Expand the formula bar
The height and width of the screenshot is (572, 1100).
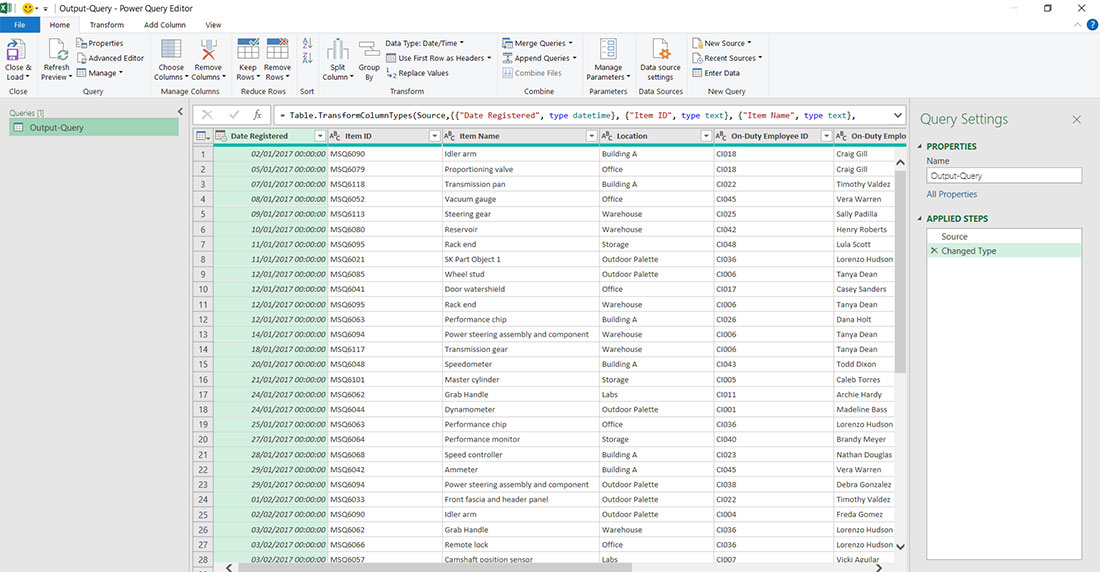[898, 115]
